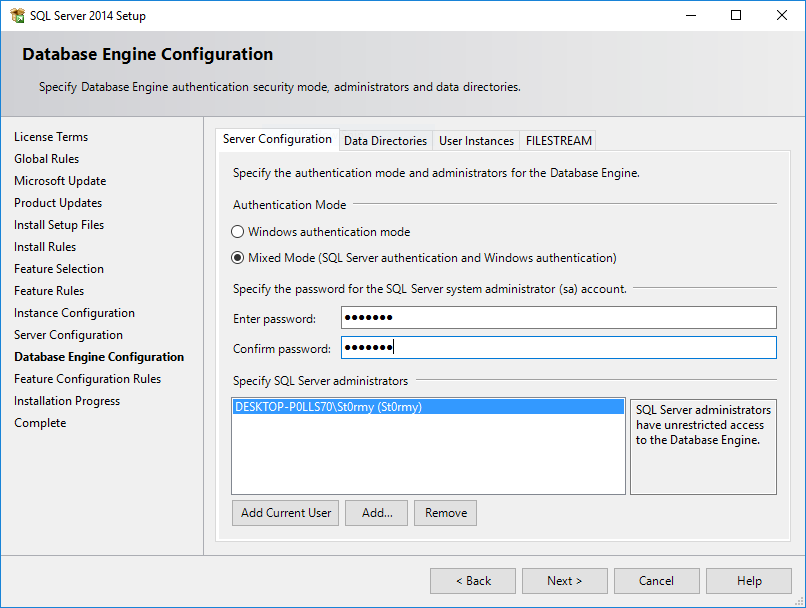Open the User Instances tab
The width and height of the screenshot is (806, 608).
click(x=476, y=141)
